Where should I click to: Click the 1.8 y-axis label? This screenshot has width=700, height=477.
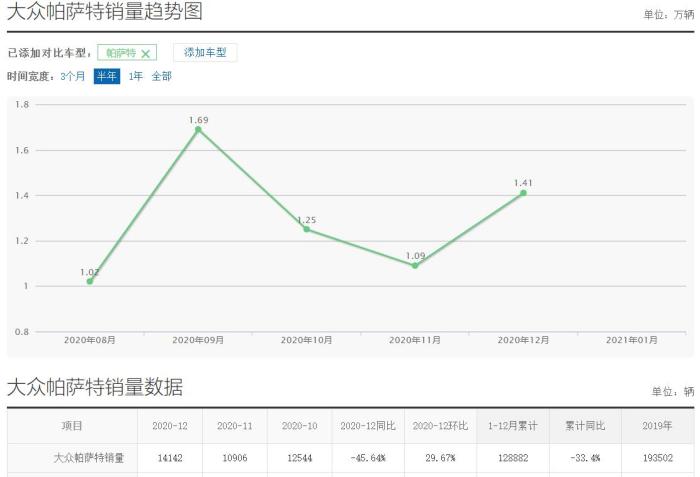(22, 105)
